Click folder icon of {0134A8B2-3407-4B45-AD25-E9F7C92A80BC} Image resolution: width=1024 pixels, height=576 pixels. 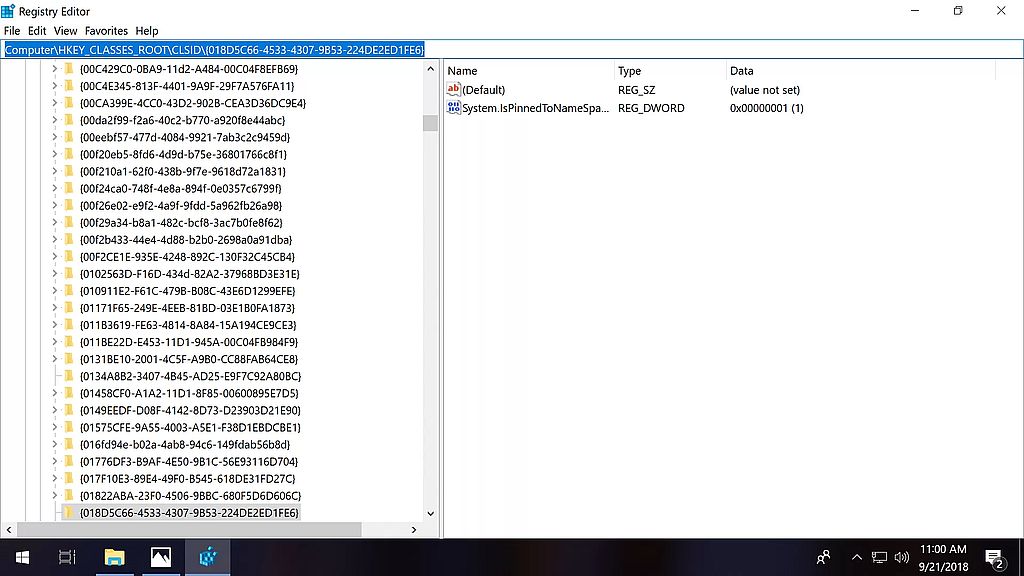pyautogui.click(x=69, y=376)
